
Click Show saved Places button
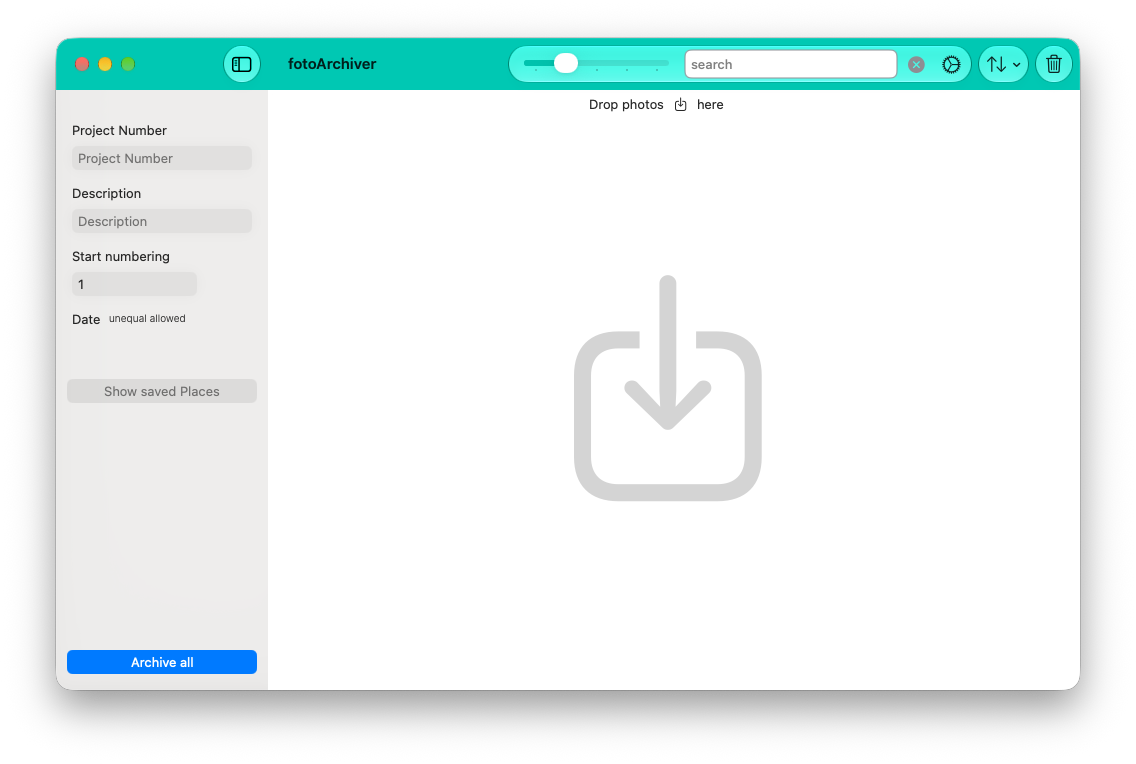(162, 391)
